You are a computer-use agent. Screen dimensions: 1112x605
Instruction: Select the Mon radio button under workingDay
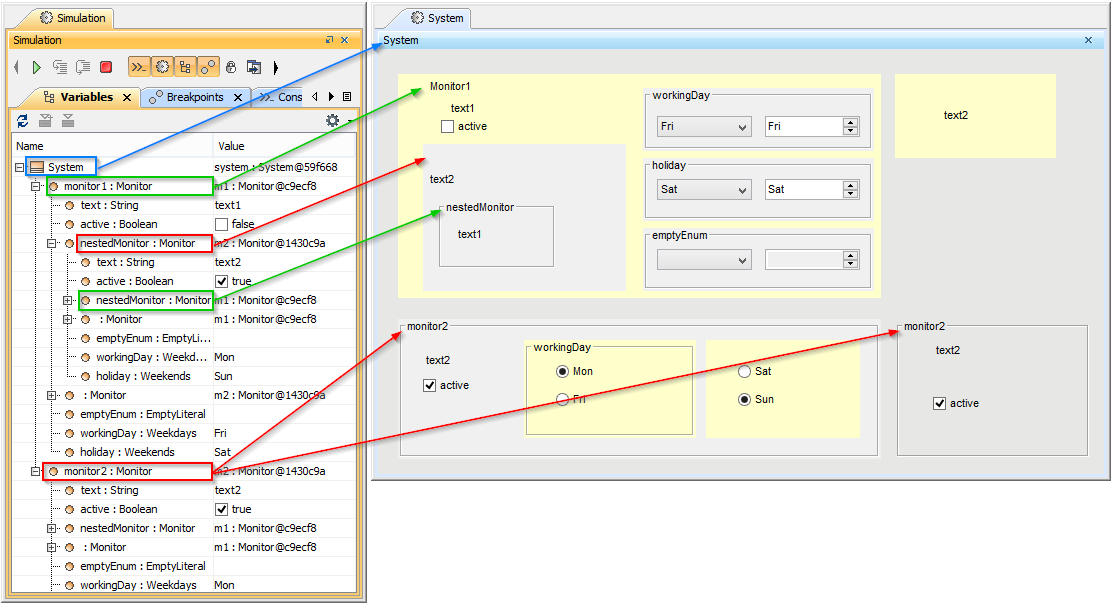click(562, 371)
